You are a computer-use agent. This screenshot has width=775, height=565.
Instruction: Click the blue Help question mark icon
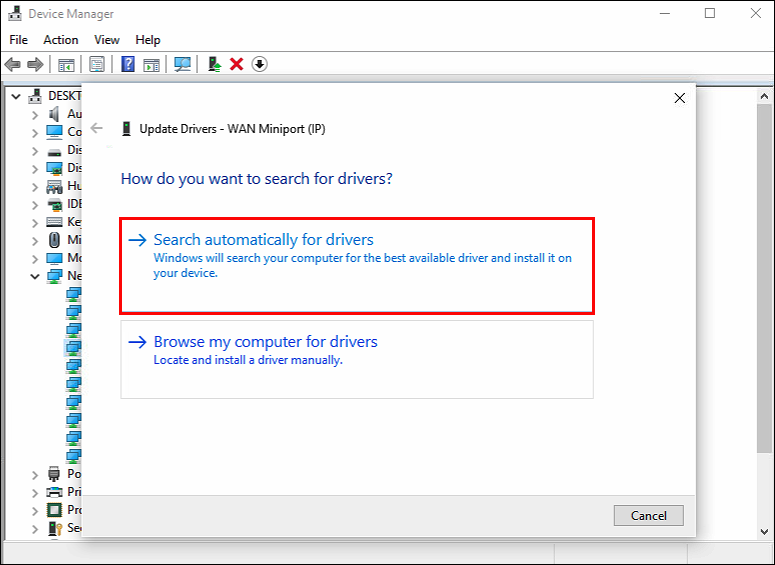[x=128, y=64]
